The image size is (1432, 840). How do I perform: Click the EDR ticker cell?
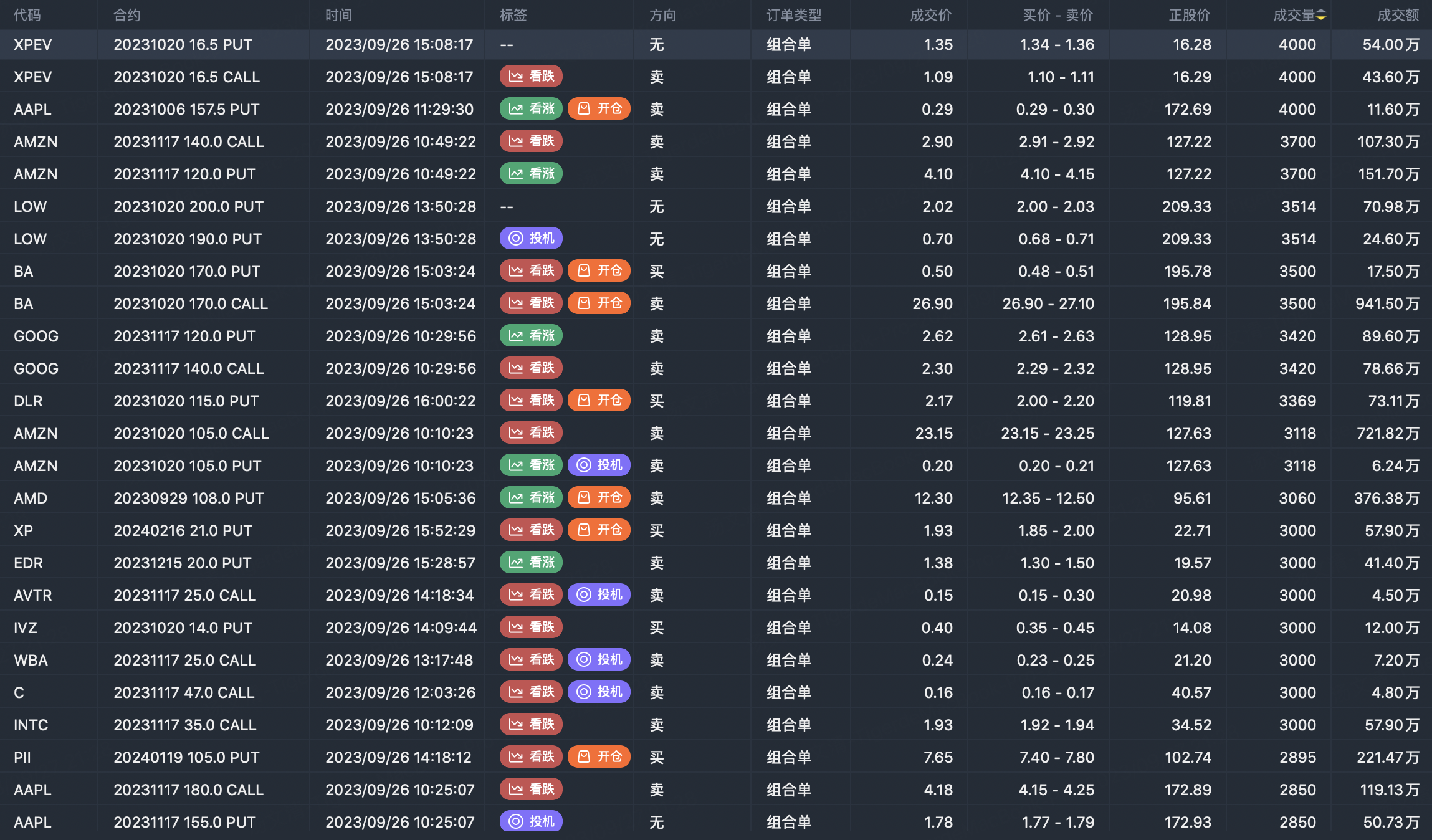pos(29,563)
